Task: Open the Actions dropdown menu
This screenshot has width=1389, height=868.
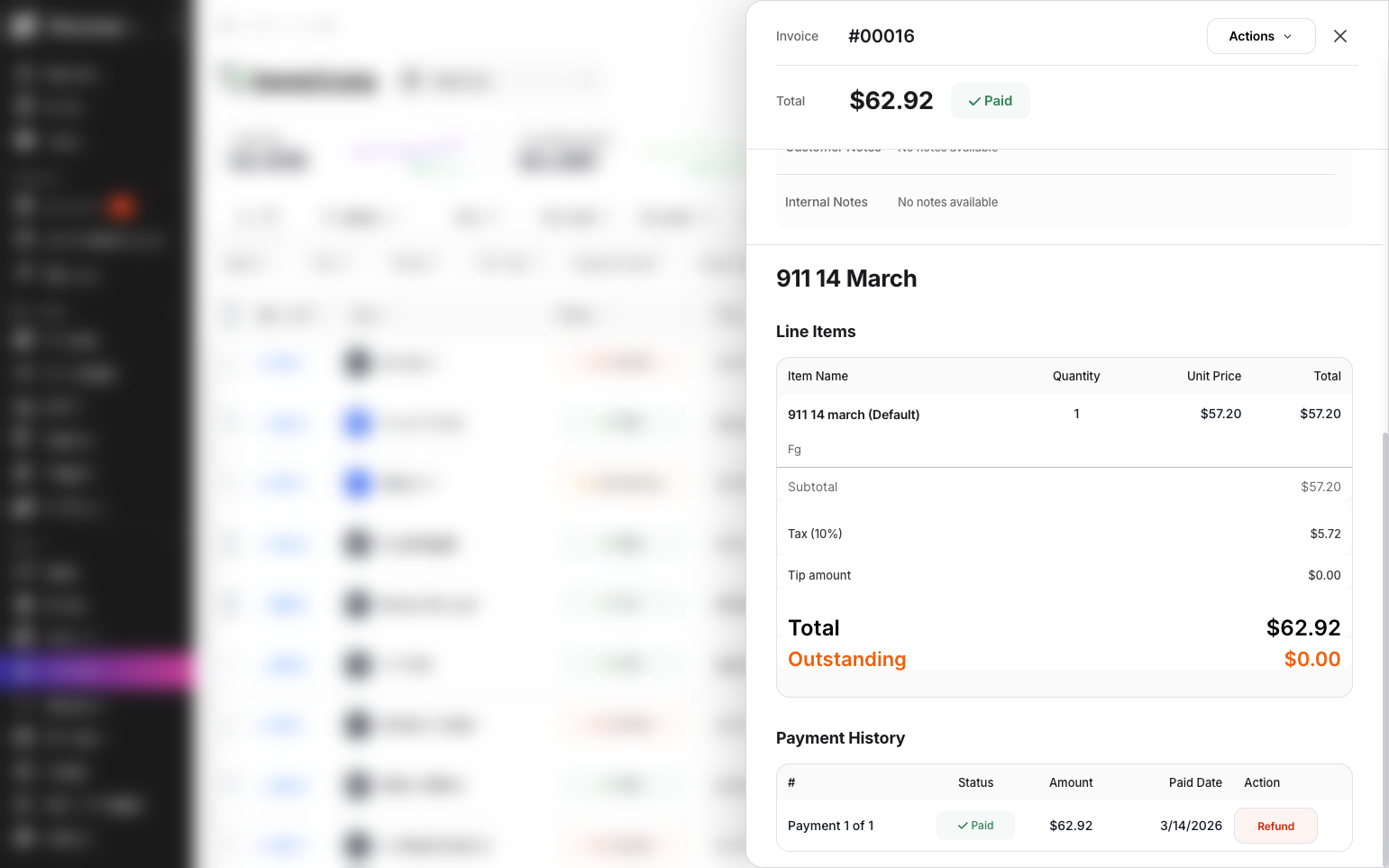Action: click(x=1260, y=36)
